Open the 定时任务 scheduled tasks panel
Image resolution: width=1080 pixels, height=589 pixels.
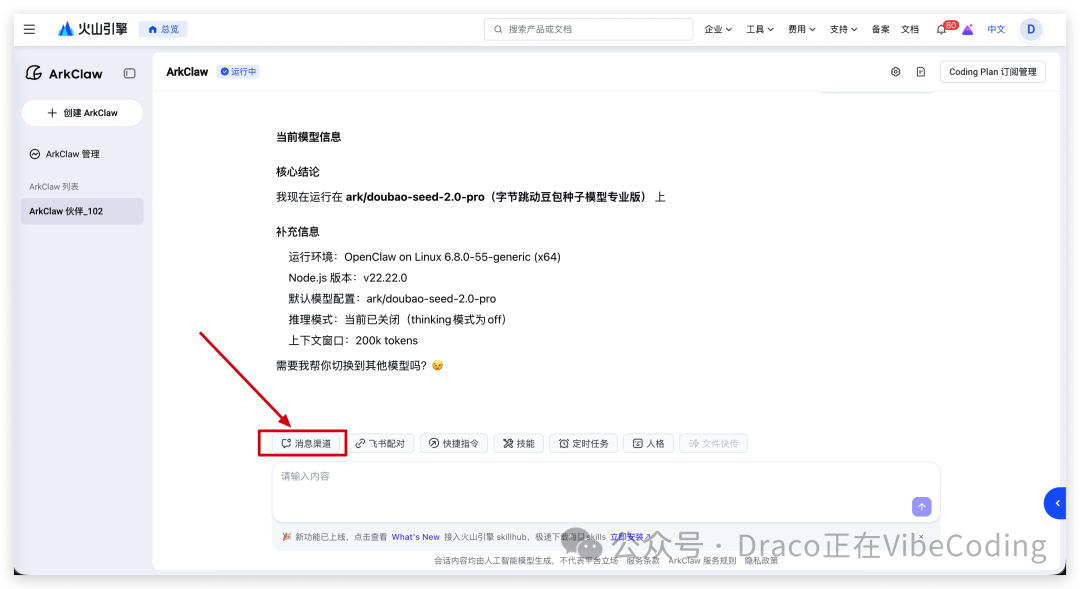583,443
